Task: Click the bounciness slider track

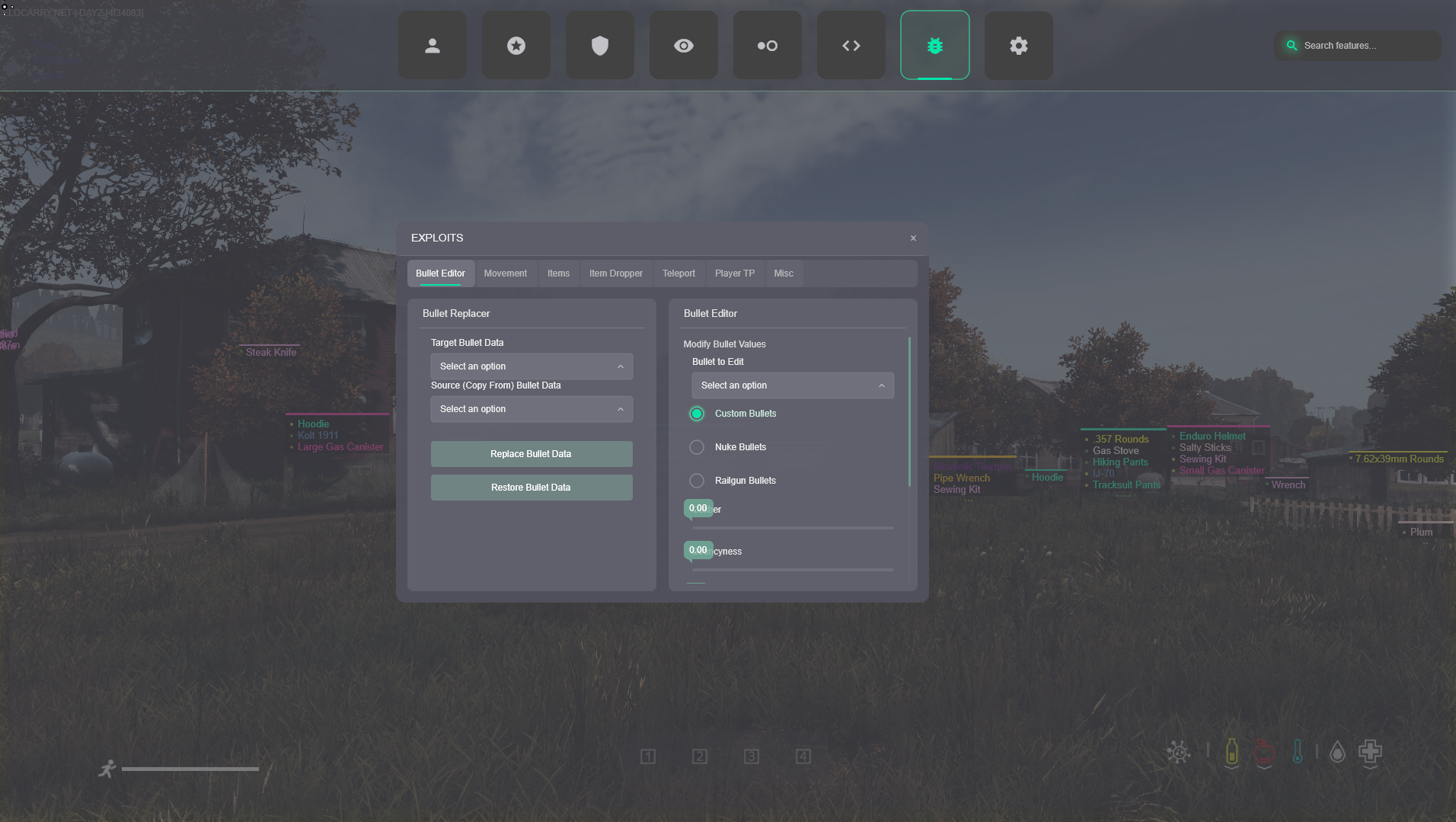Action: [x=792, y=569]
